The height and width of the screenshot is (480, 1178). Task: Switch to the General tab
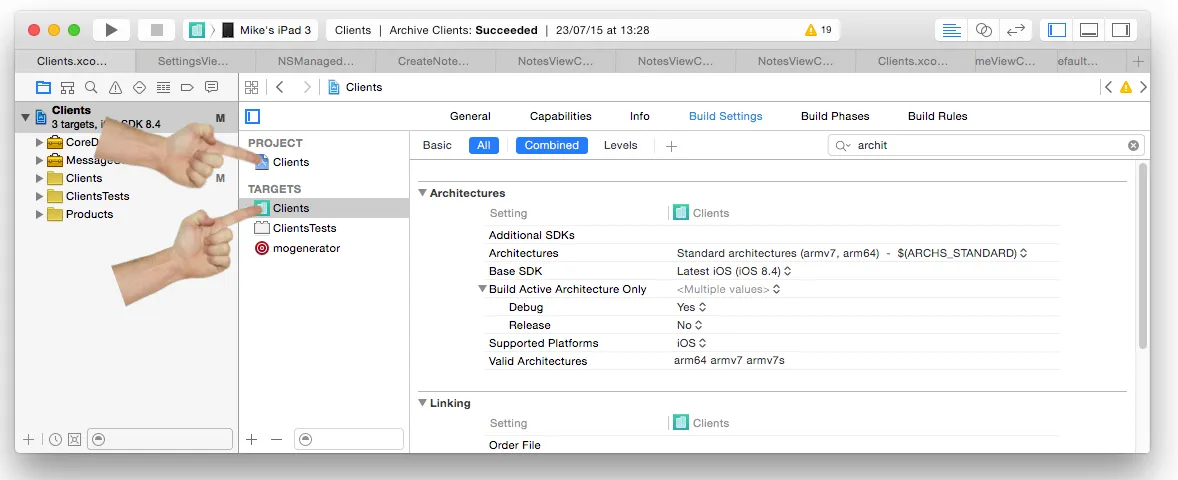470,116
